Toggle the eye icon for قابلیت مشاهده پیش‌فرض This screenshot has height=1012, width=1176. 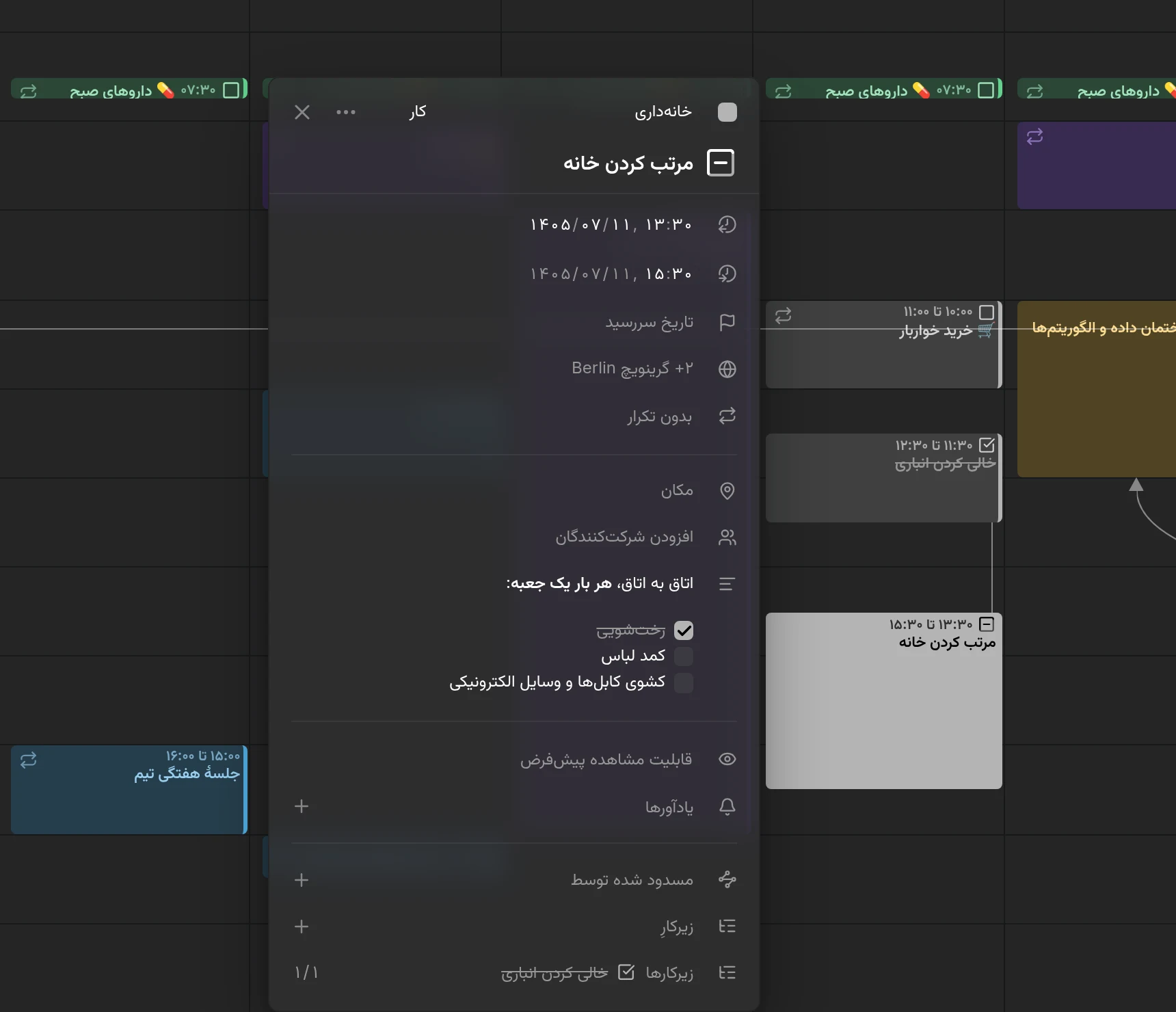[727, 759]
